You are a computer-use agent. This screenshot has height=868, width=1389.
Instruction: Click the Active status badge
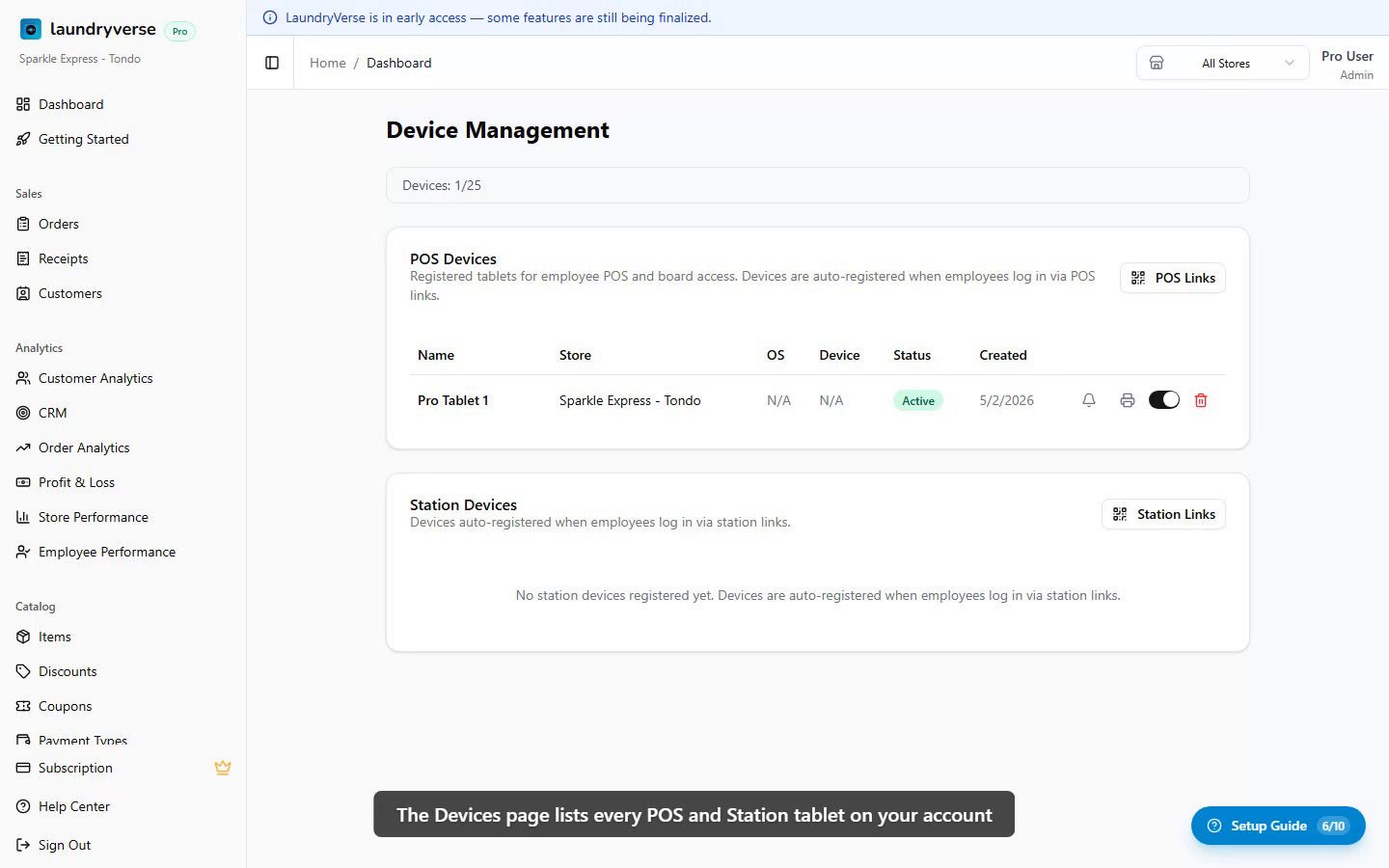pyautogui.click(x=917, y=400)
